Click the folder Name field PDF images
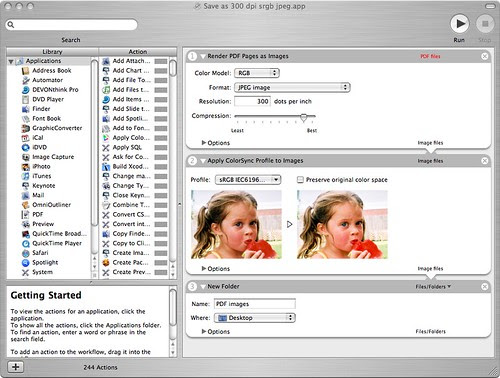Viewport: 500px width, 378px height. pos(255,304)
